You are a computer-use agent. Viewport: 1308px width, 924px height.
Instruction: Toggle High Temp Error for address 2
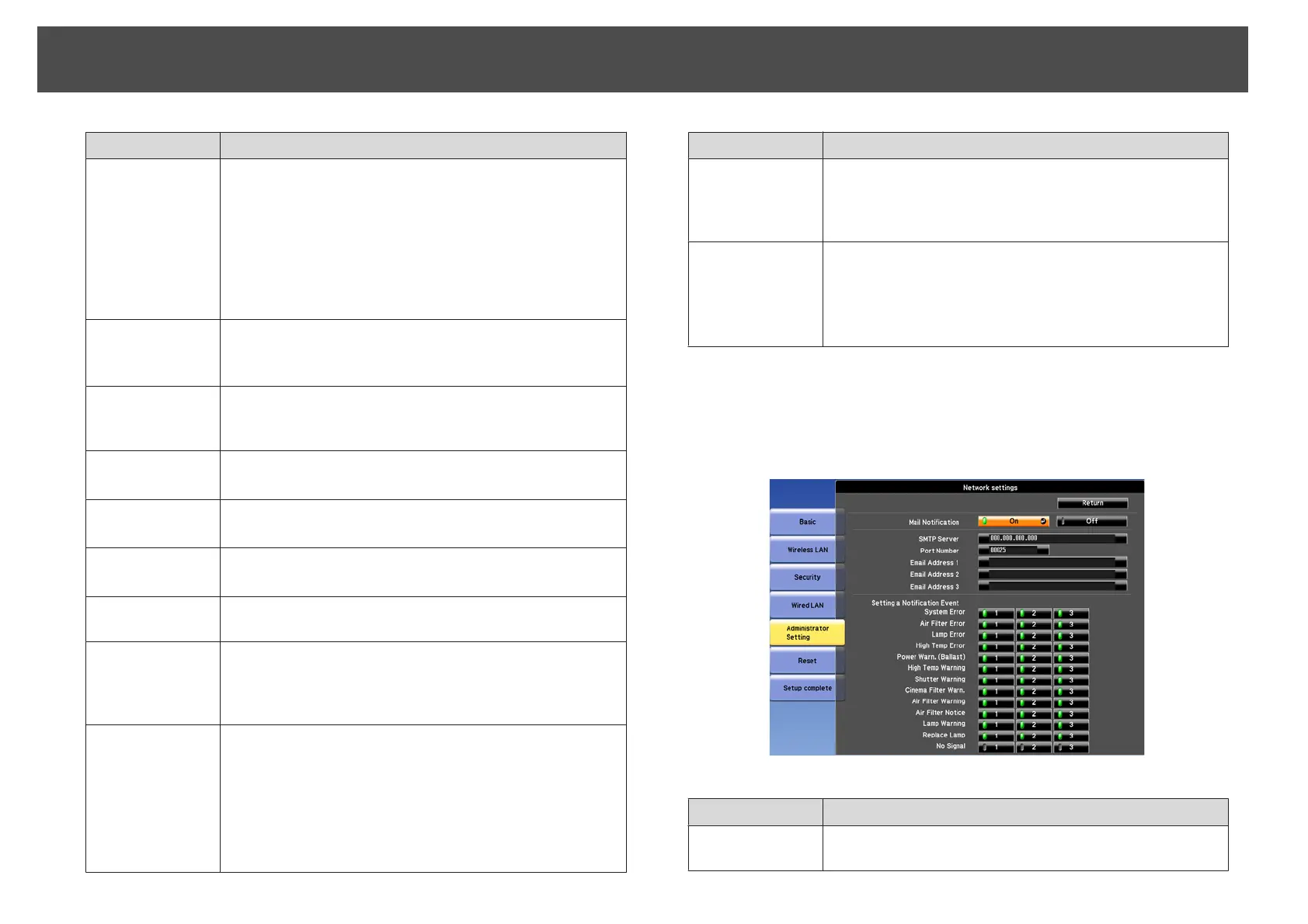pos(1034,647)
